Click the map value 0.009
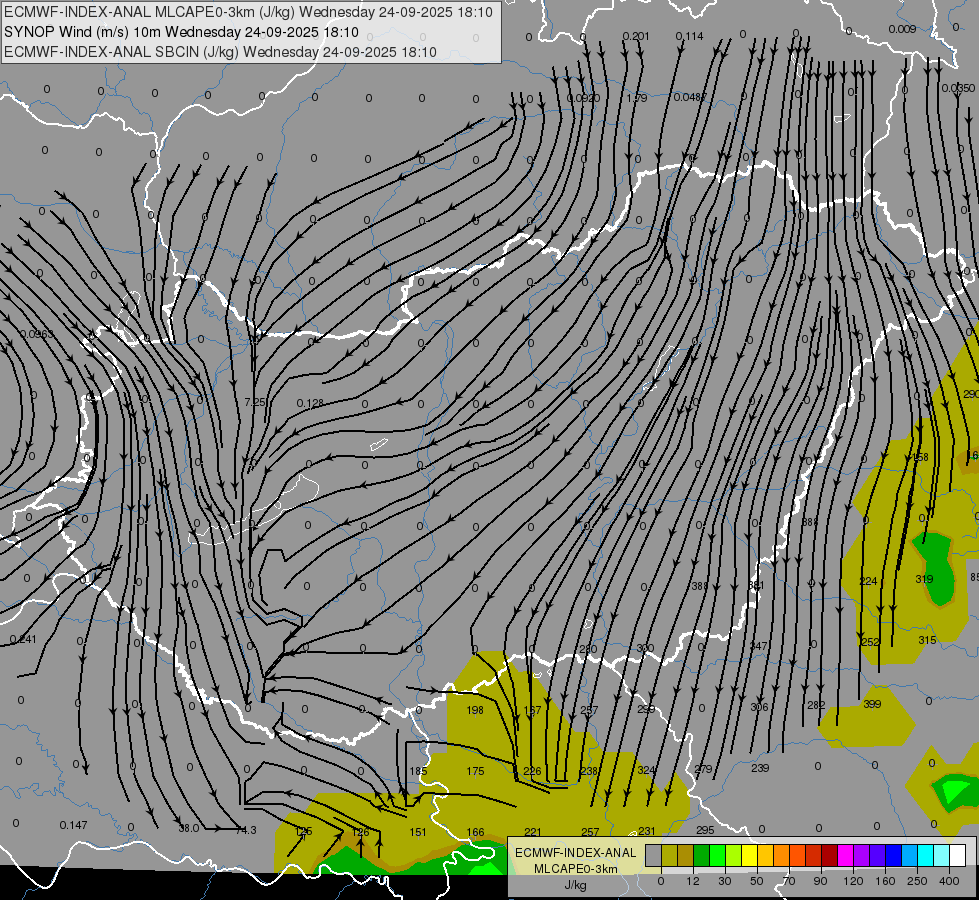Image resolution: width=979 pixels, height=900 pixels. (x=902, y=29)
